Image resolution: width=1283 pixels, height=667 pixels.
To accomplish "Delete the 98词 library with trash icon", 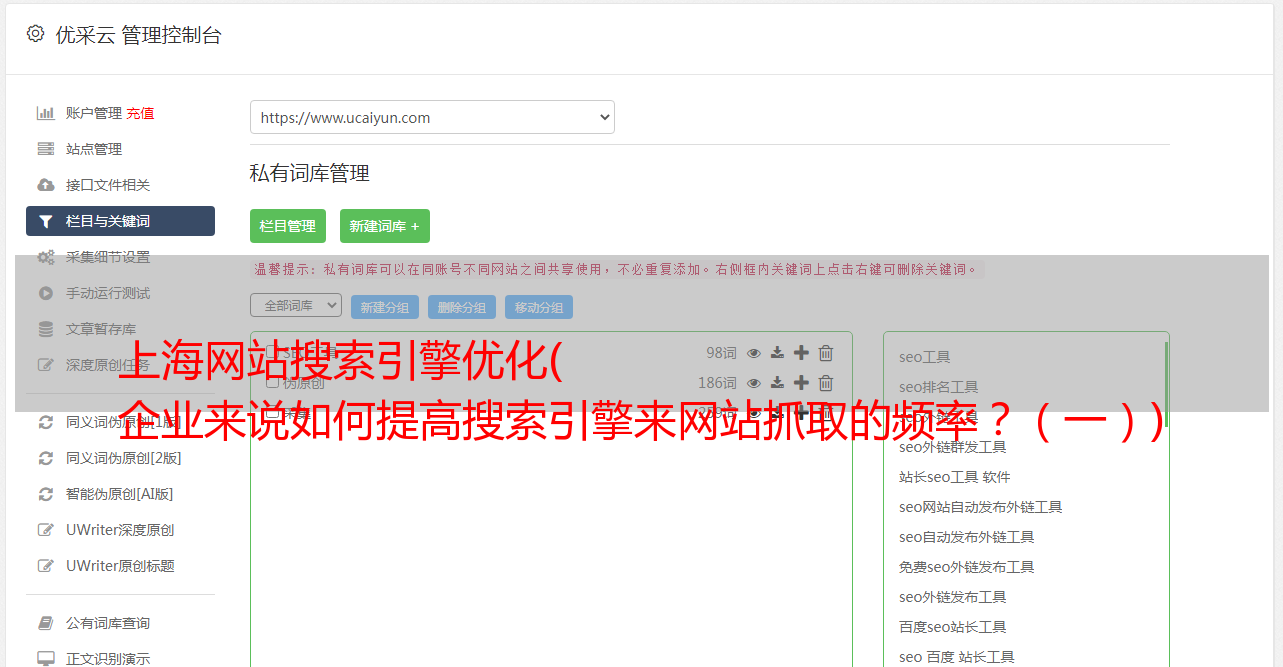I will click(826, 353).
